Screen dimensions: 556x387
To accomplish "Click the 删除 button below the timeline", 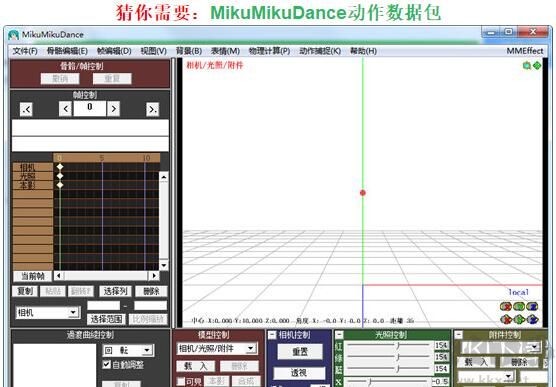I will point(151,292).
